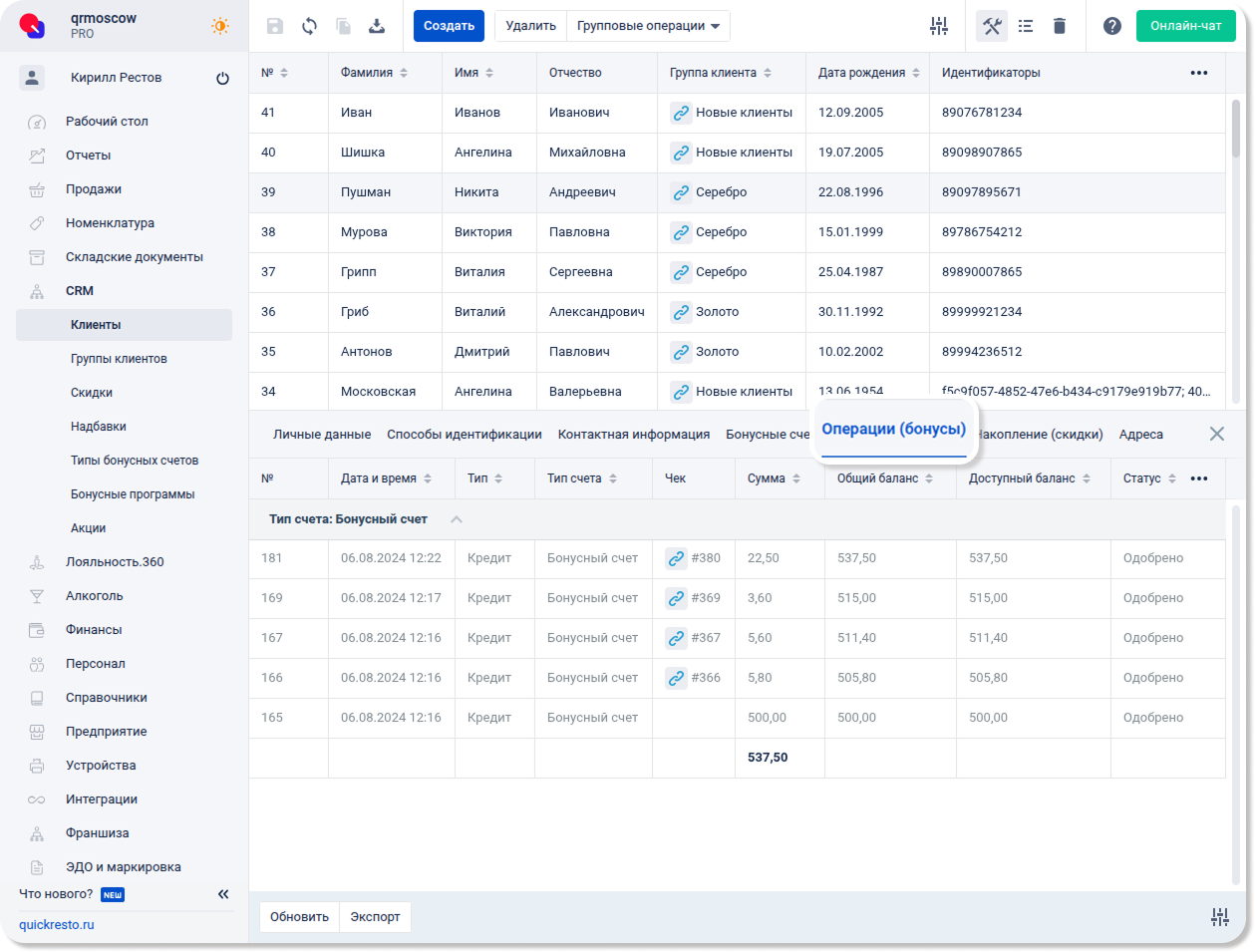Click the download icon in top toolbar

point(377,26)
